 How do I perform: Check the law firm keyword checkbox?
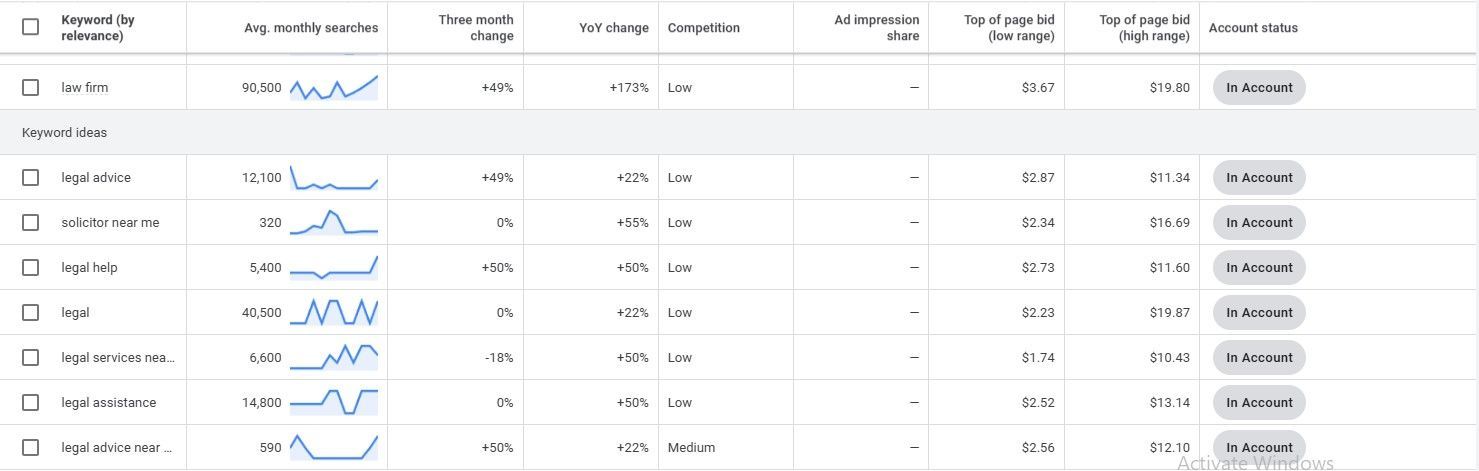[x=30, y=87]
